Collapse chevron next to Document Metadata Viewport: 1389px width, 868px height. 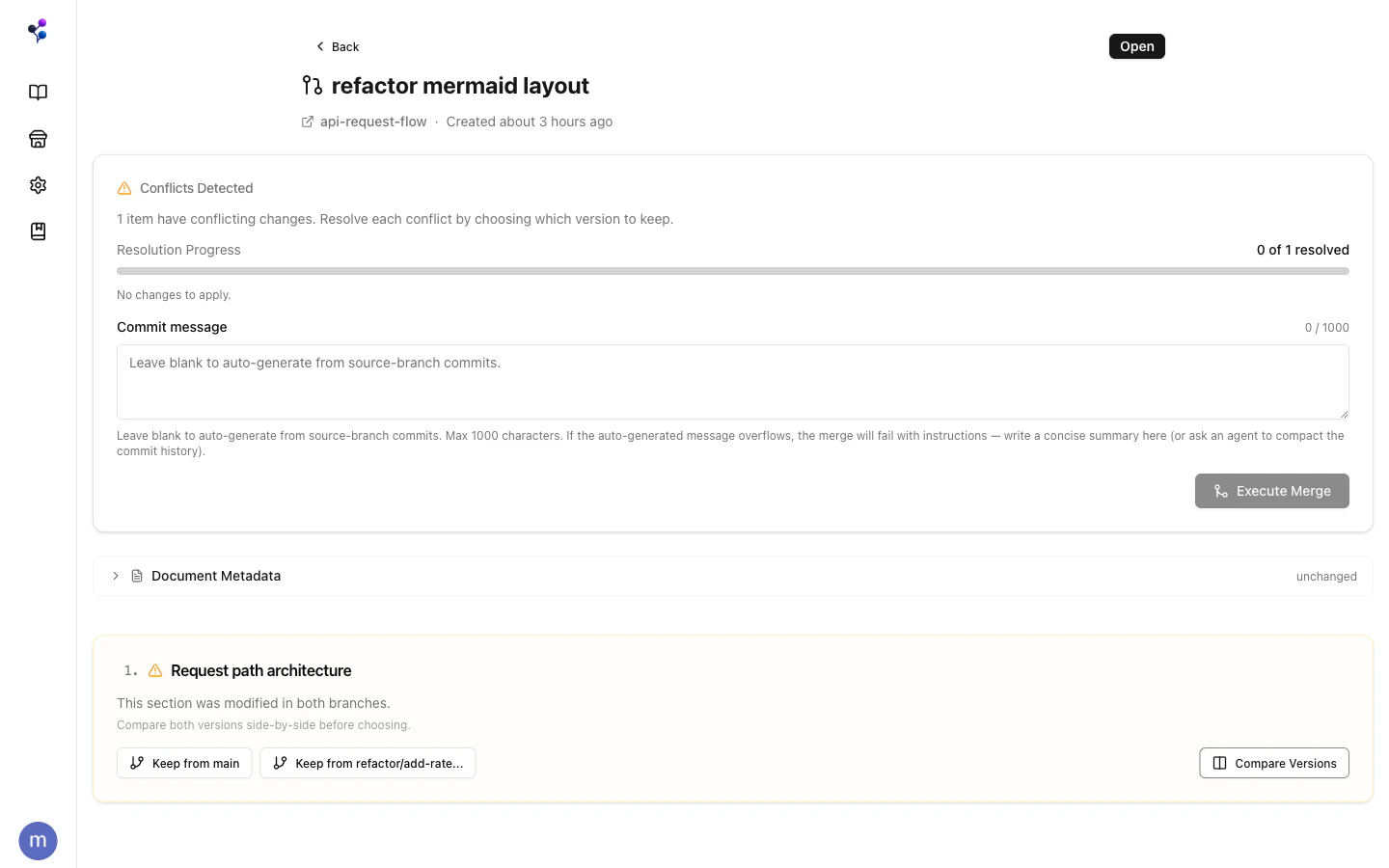(115, 576)
